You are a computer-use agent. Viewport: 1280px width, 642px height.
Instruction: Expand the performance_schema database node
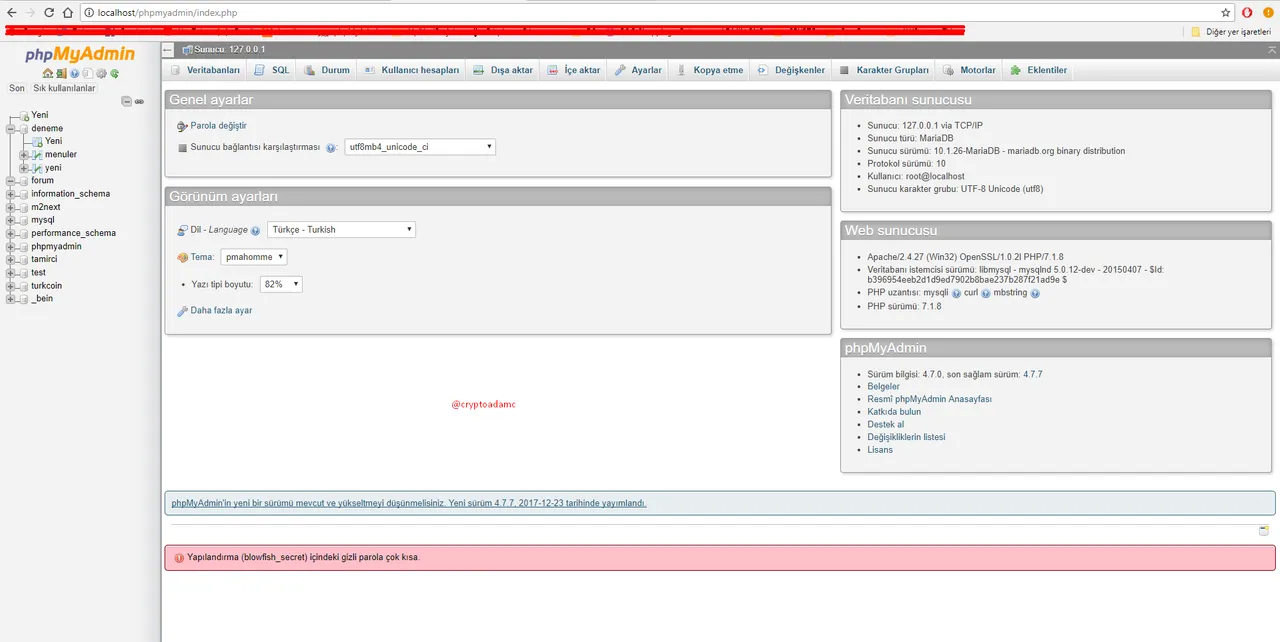[10, 233]
